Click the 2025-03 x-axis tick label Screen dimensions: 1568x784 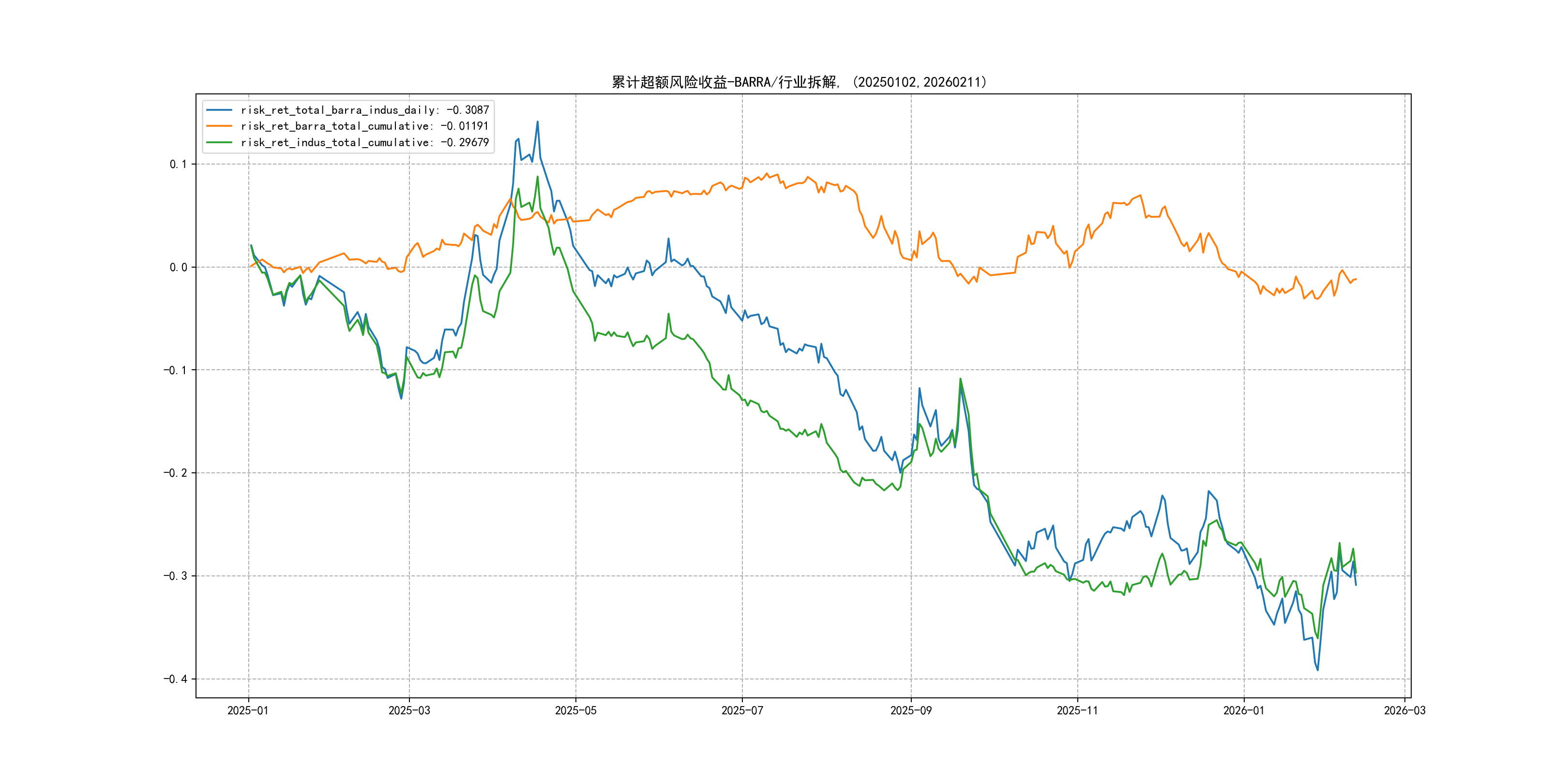pyautogui.click(x=409, y=710)
